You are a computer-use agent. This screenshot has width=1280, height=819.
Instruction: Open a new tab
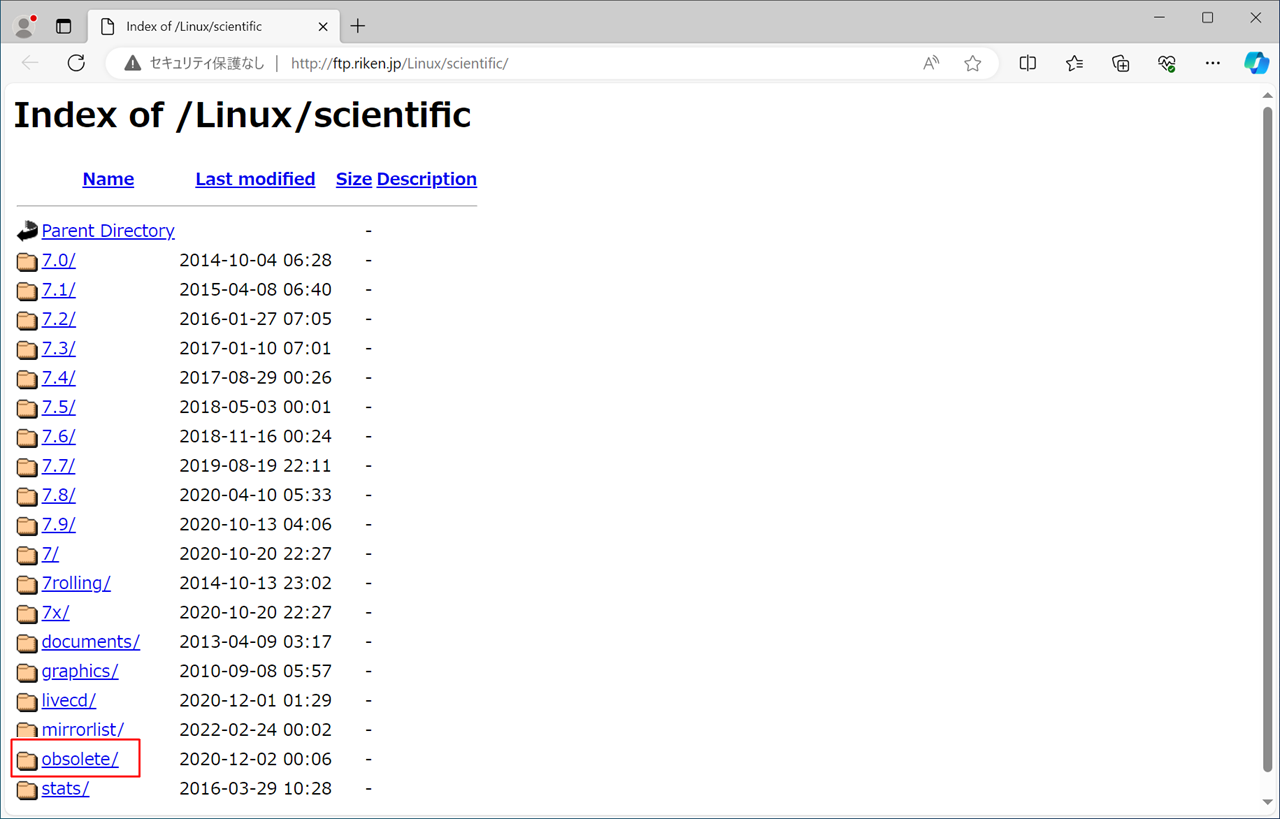pyautogui.click(x=358, y=26)
